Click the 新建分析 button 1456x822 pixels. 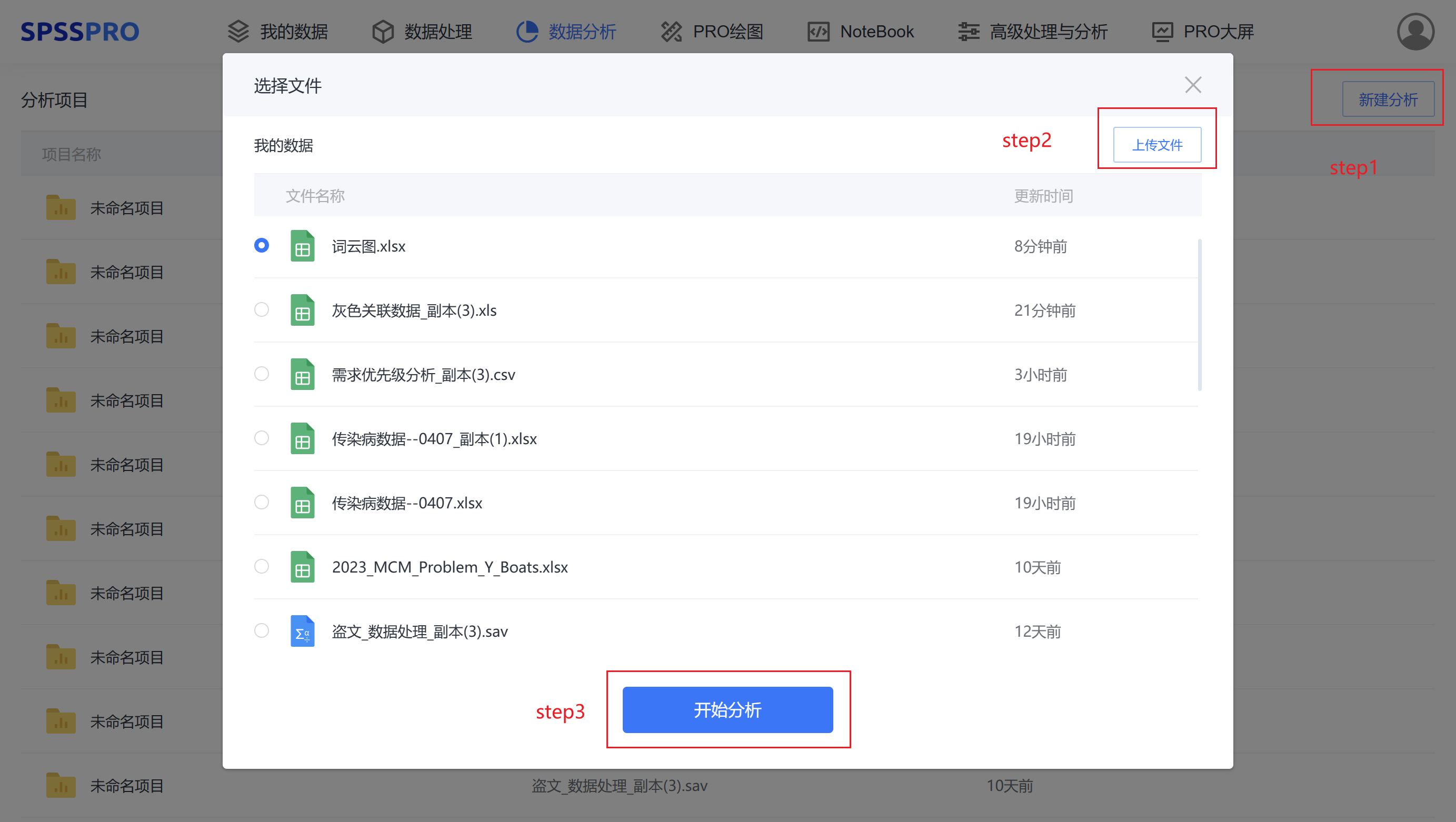pyautogui.click(x=1388, y=99)
